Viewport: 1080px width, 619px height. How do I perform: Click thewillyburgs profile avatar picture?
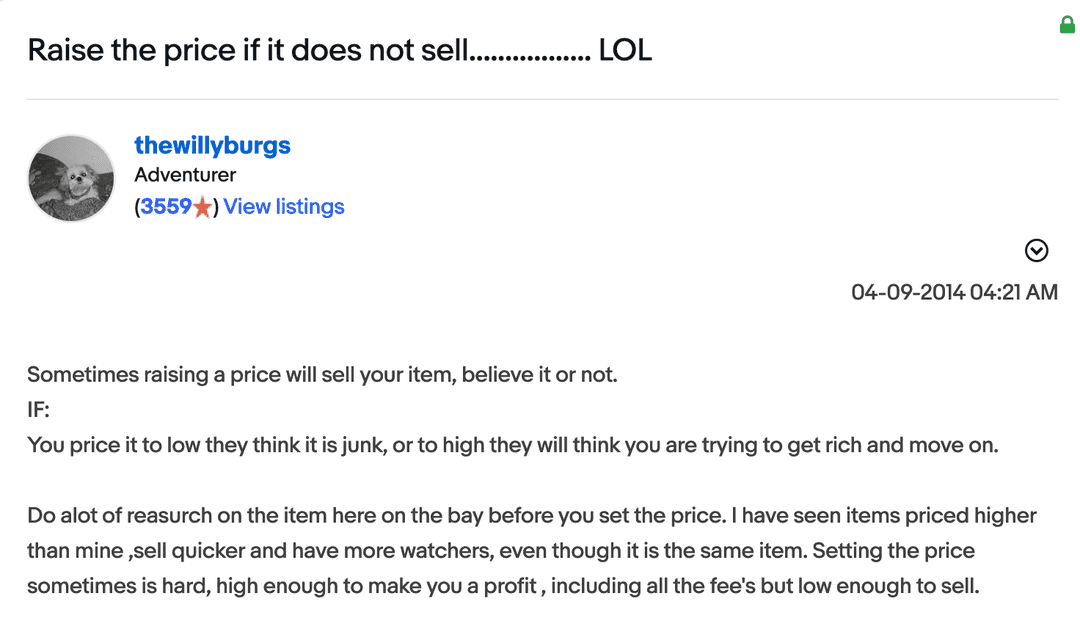click(x=71, y=177)
